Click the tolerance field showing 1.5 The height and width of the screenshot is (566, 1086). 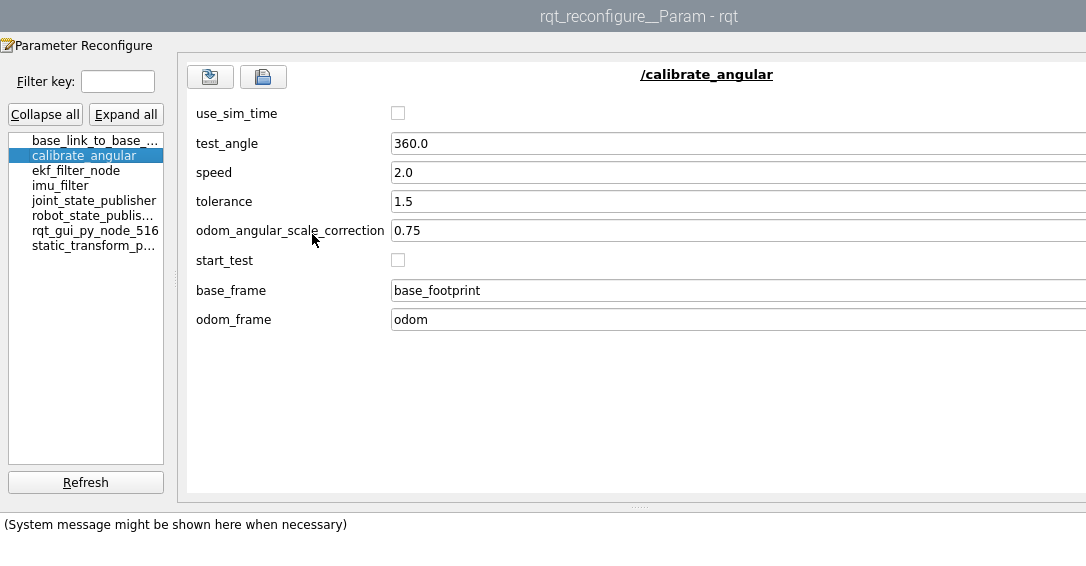(x=738, y=202)
